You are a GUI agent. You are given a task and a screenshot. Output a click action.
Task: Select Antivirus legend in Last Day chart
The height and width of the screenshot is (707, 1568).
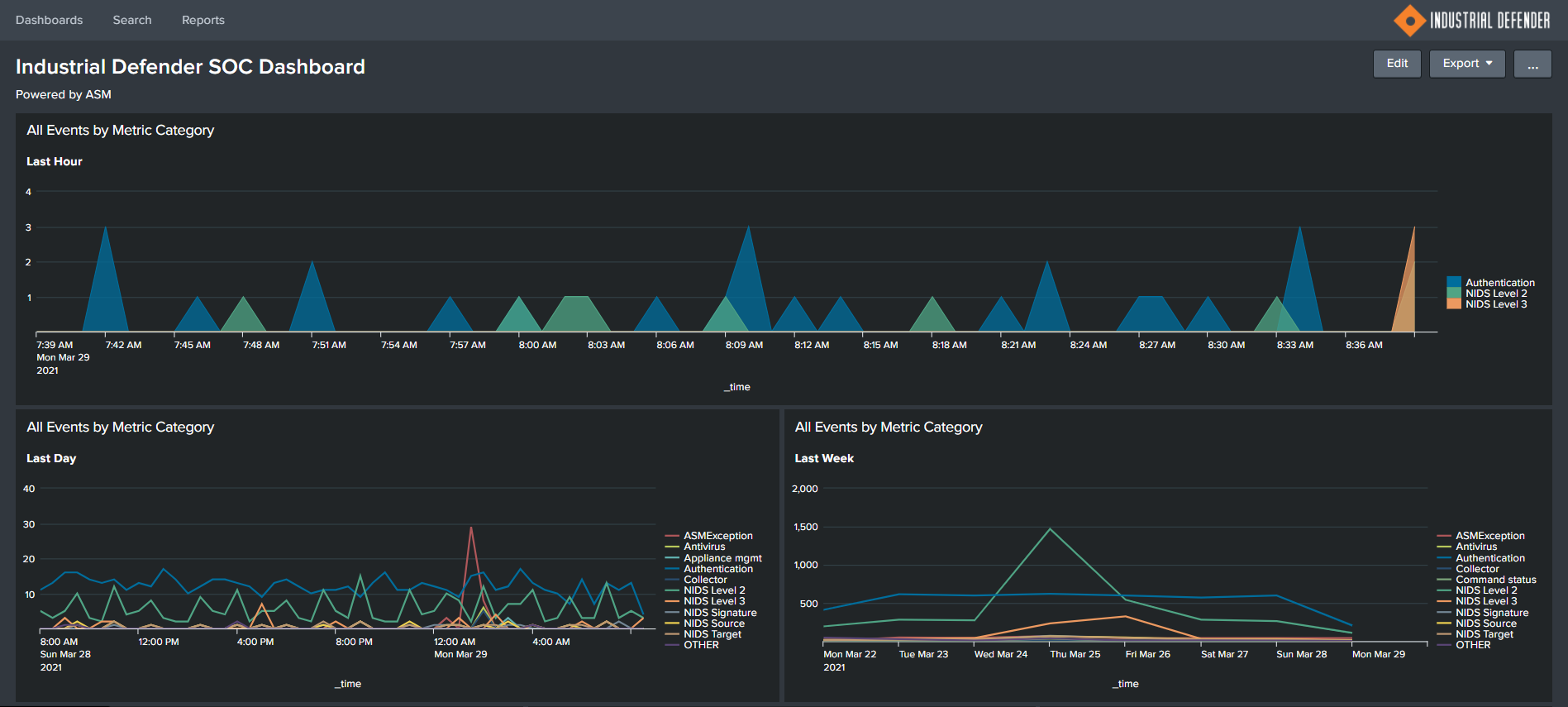tap(695, 547)
